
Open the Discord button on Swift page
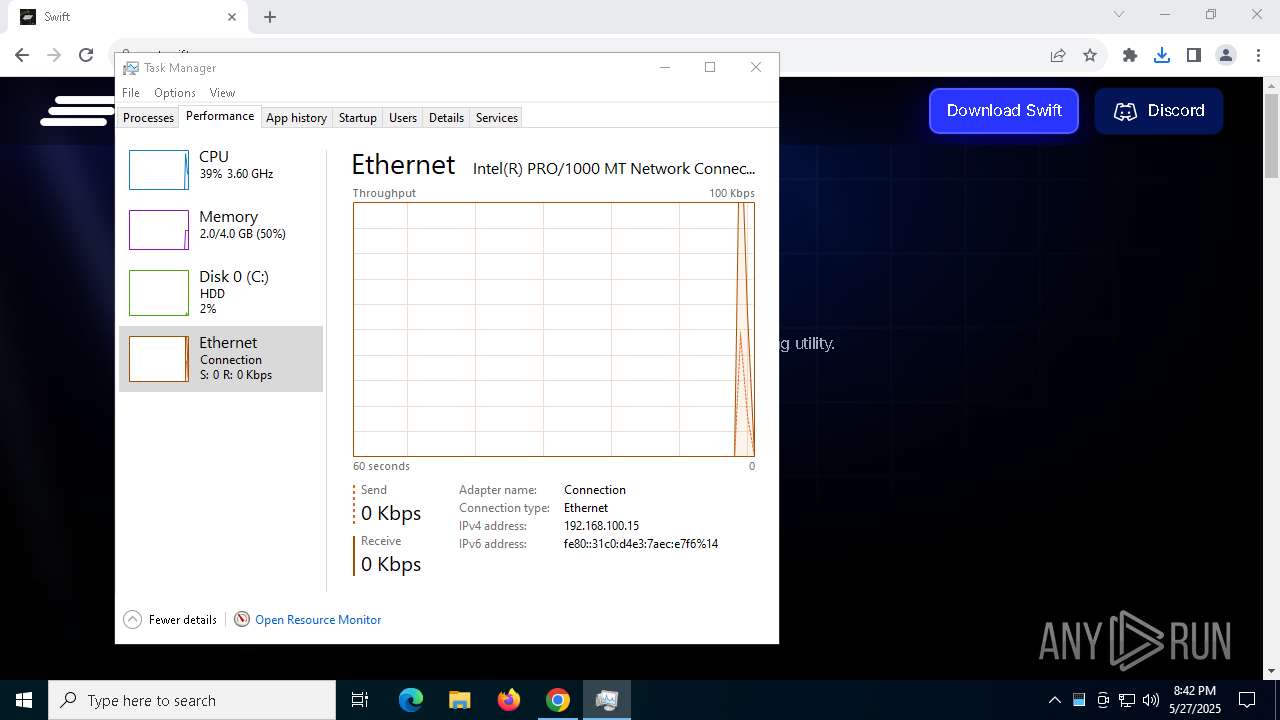[x=1159, y=111]
